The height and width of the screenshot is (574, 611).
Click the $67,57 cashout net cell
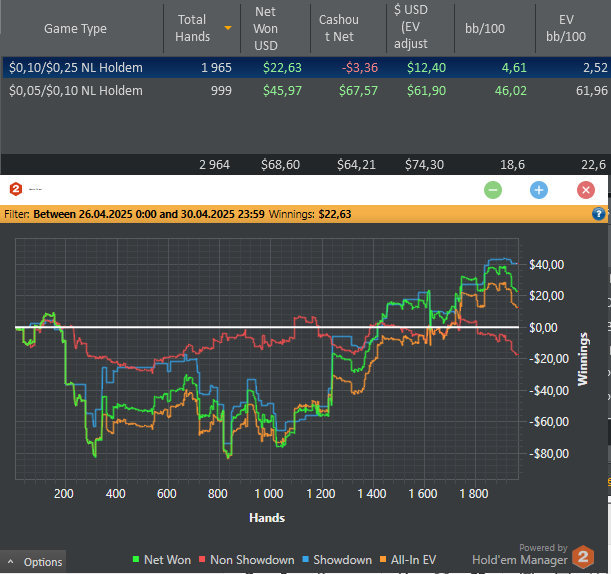point(358,91)
